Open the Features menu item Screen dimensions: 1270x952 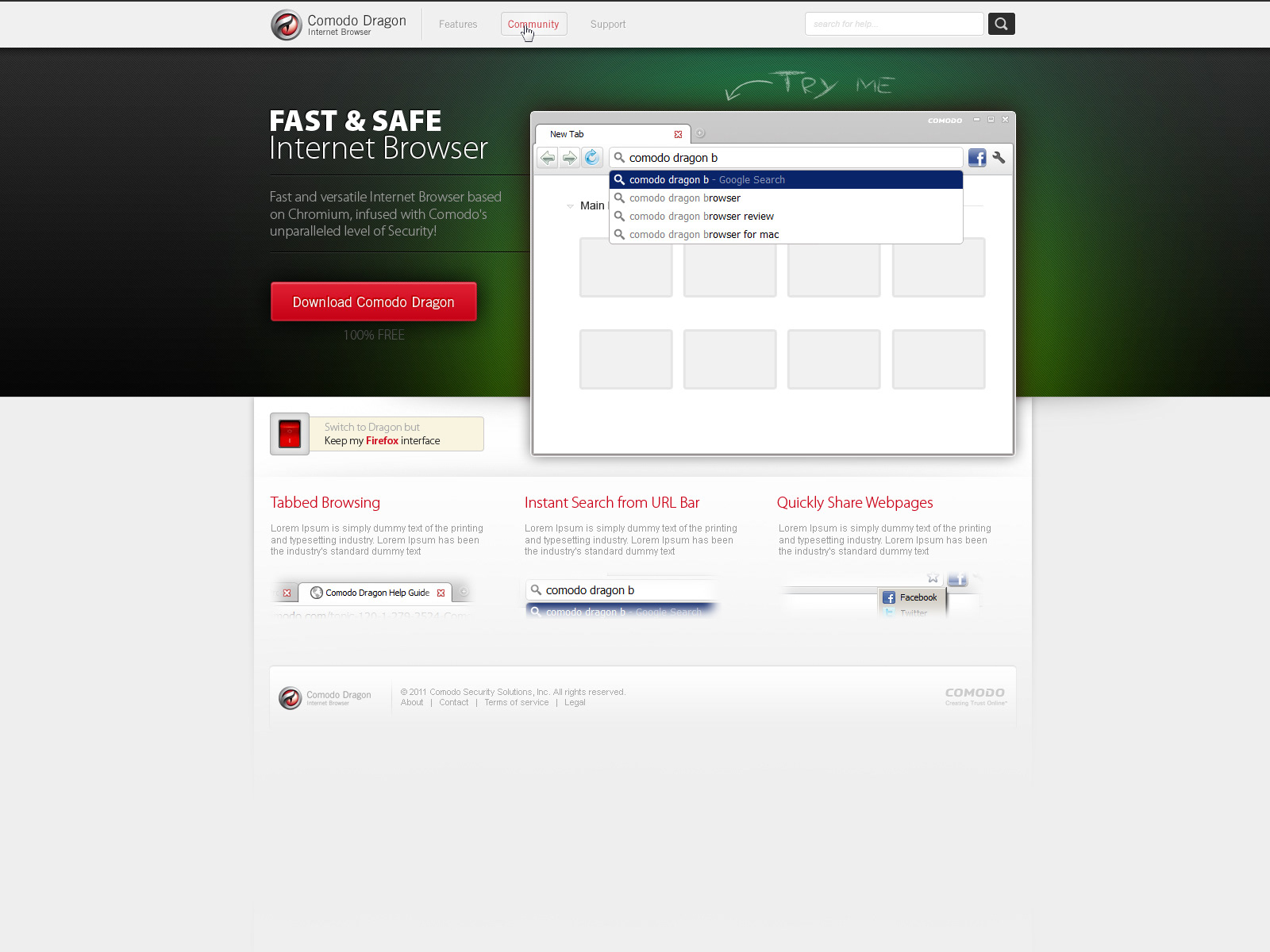[x=458, y=25]
